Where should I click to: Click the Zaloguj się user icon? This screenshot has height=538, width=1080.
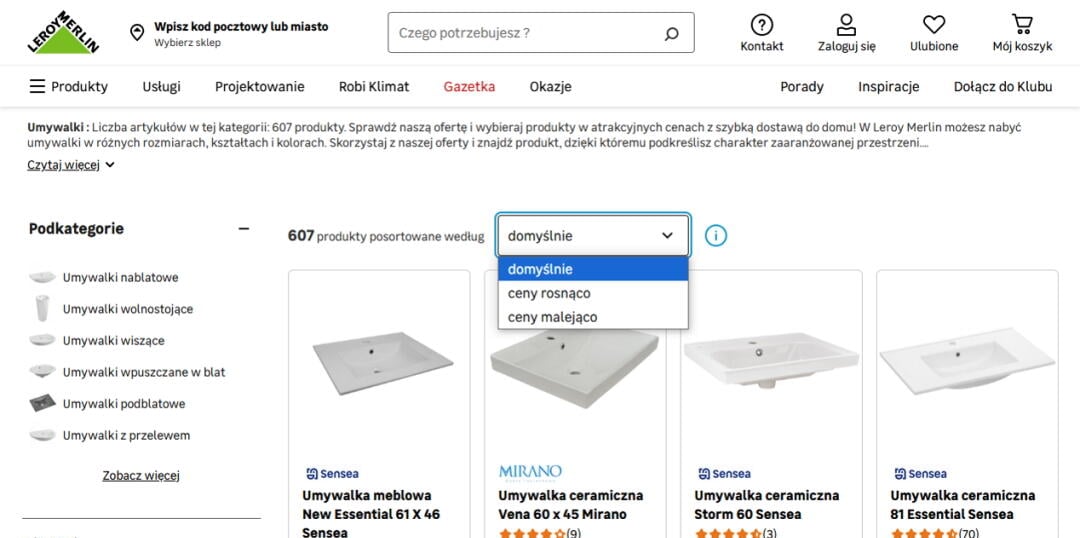click(x=846, y=25)
